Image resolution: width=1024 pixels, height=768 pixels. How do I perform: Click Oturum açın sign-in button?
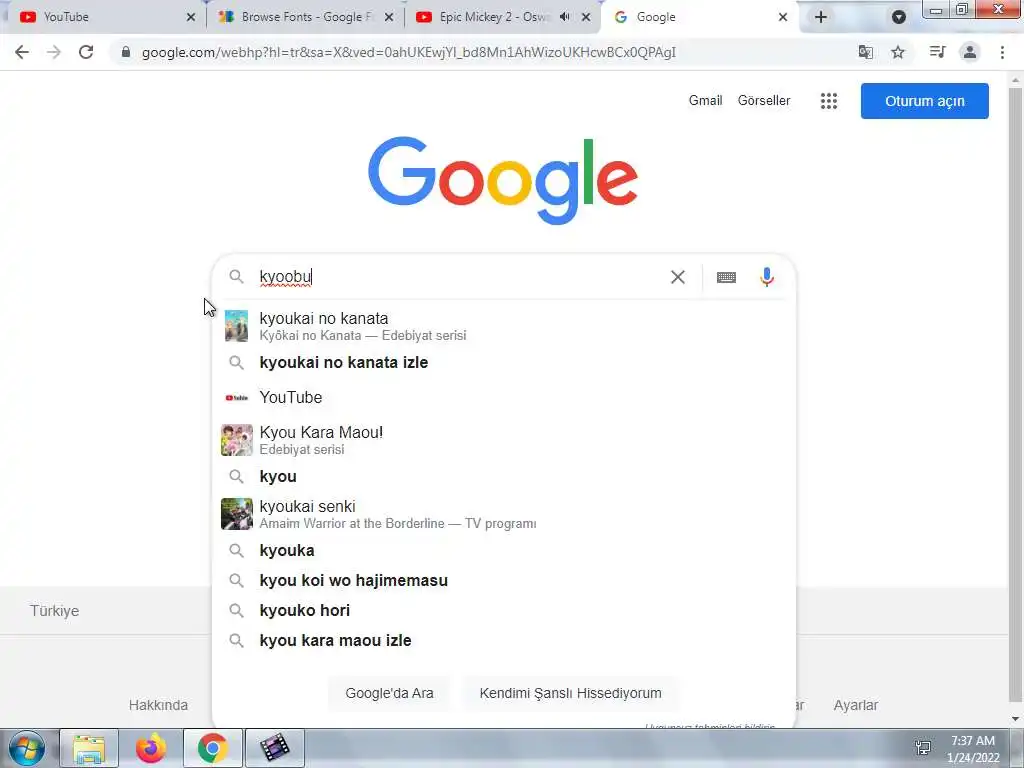pyautogui.click(x=924, y=101)
